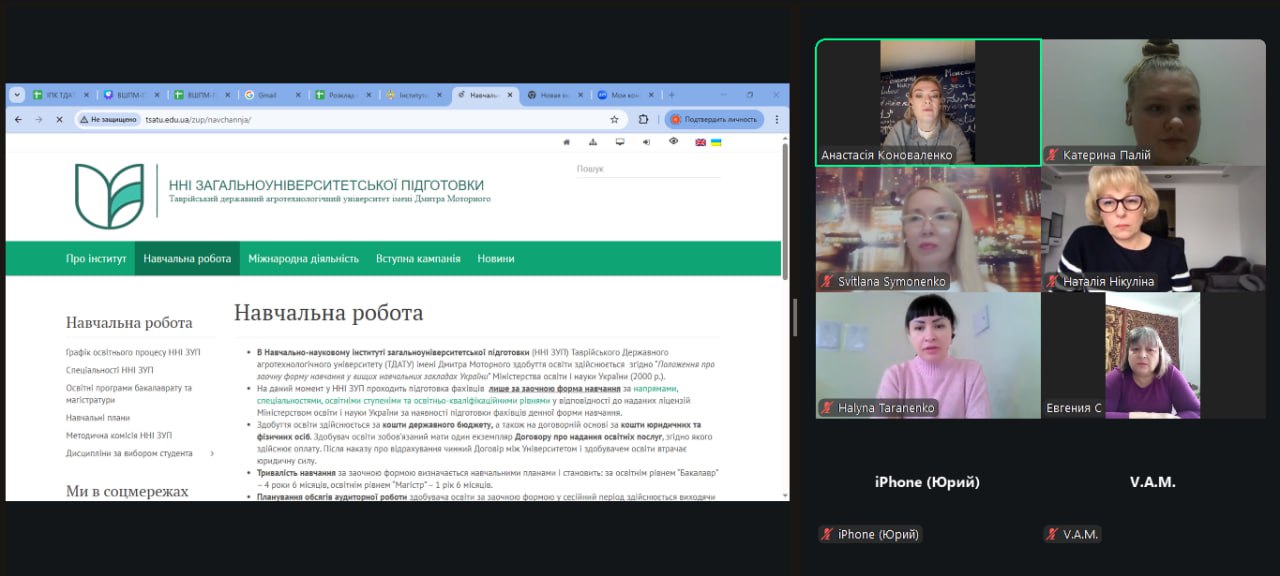Click the home icon in the site header

point(567,142)
